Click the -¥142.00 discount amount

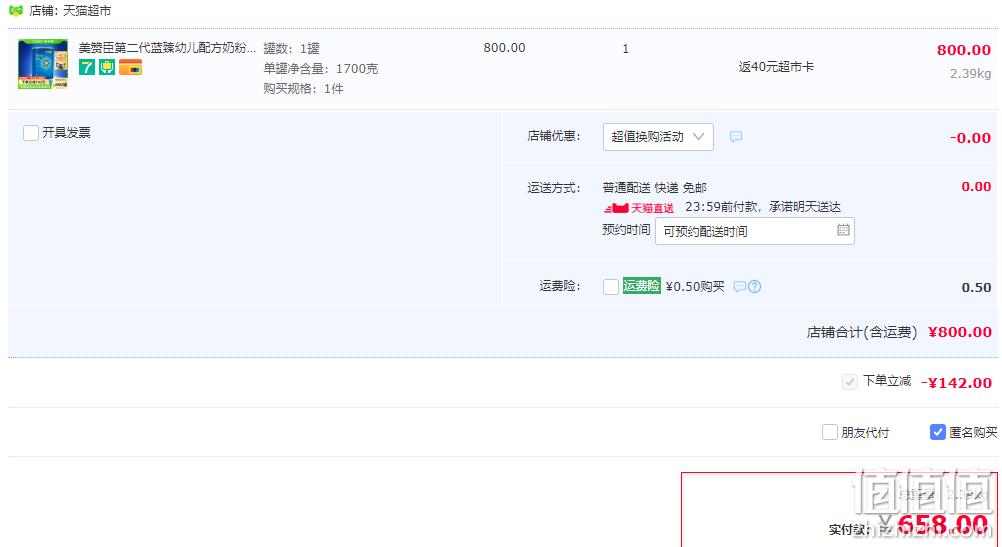tap(956, 383)
